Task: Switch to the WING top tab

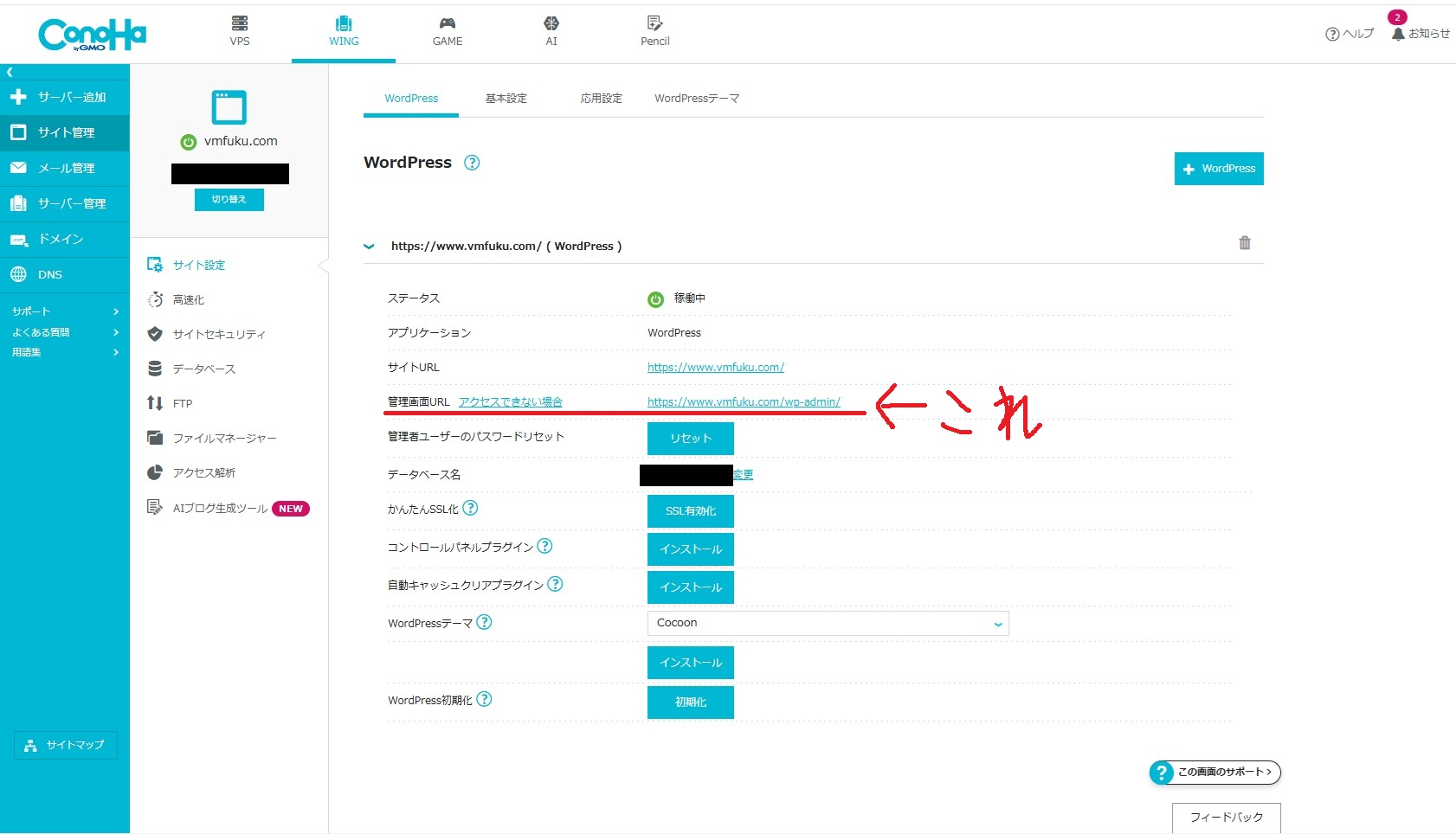Action: pyautogui.click(x=344, y=32)
